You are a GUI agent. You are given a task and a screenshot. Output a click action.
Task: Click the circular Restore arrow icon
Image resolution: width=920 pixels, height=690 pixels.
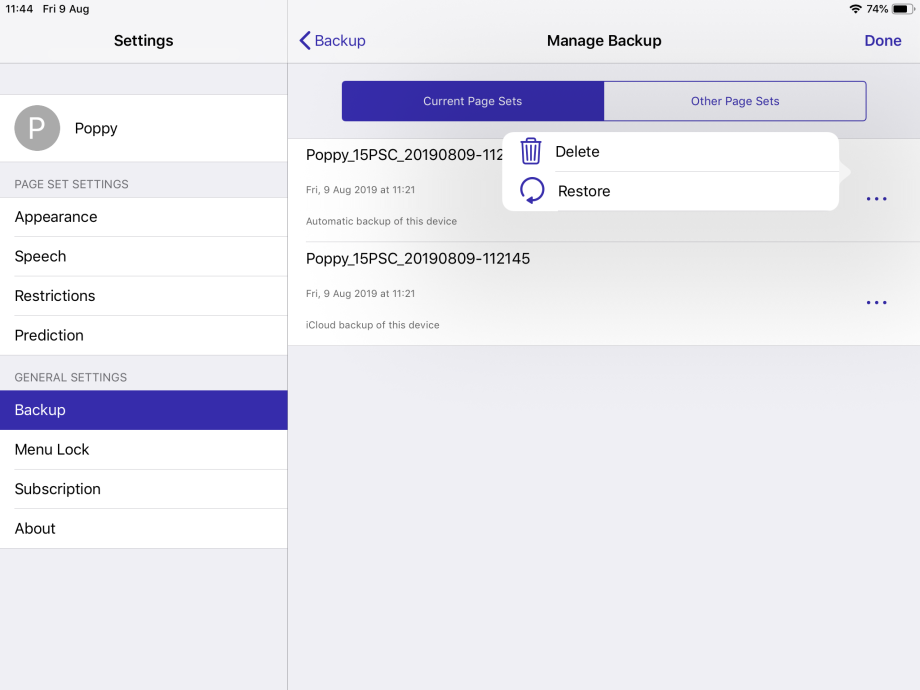pyautogui.click(x=532, y=191)
